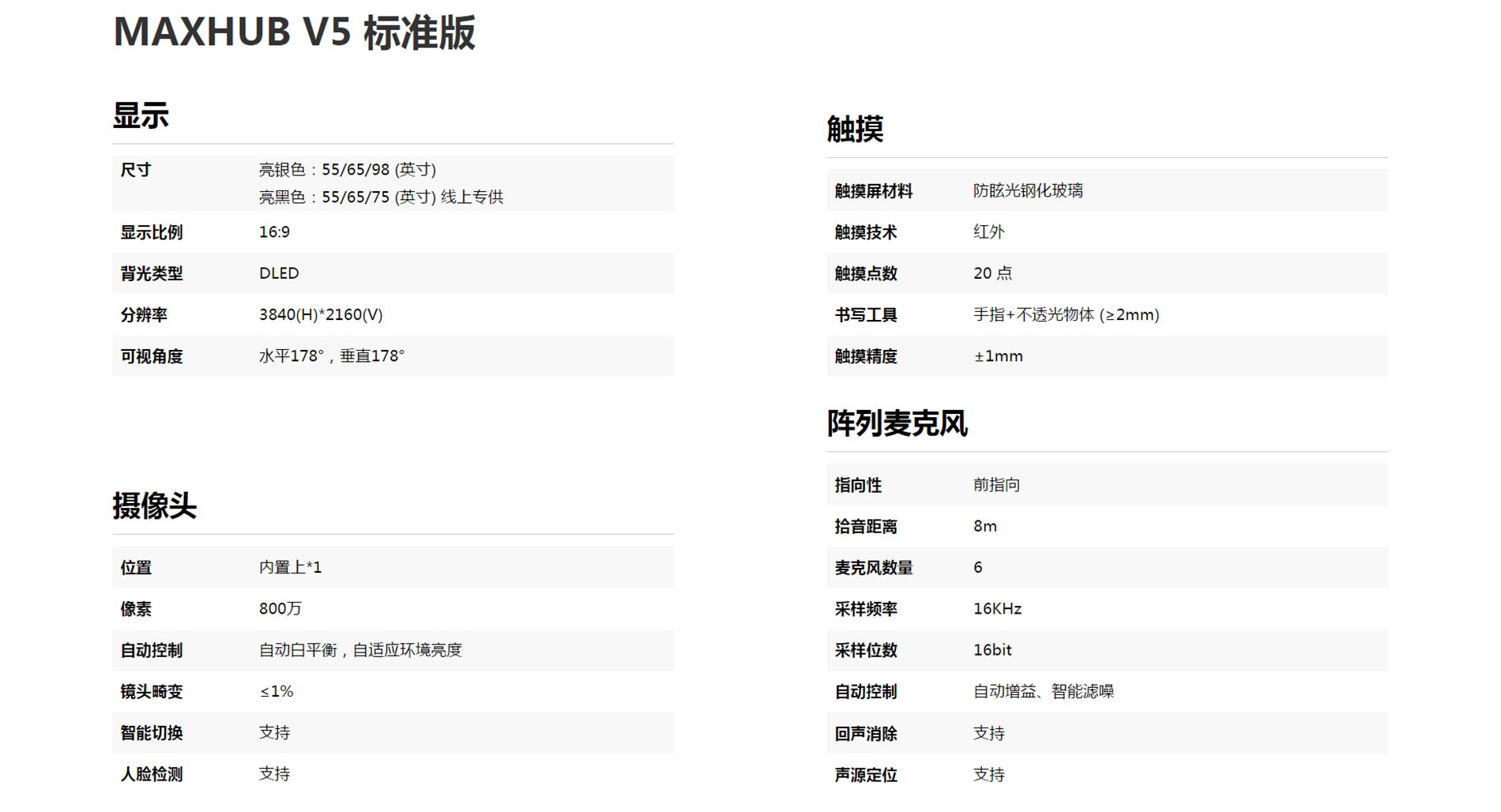The height and width of the screenshot is (812, 1501).
Task: Click the 采样频率 label
Action: coord(866,608)
